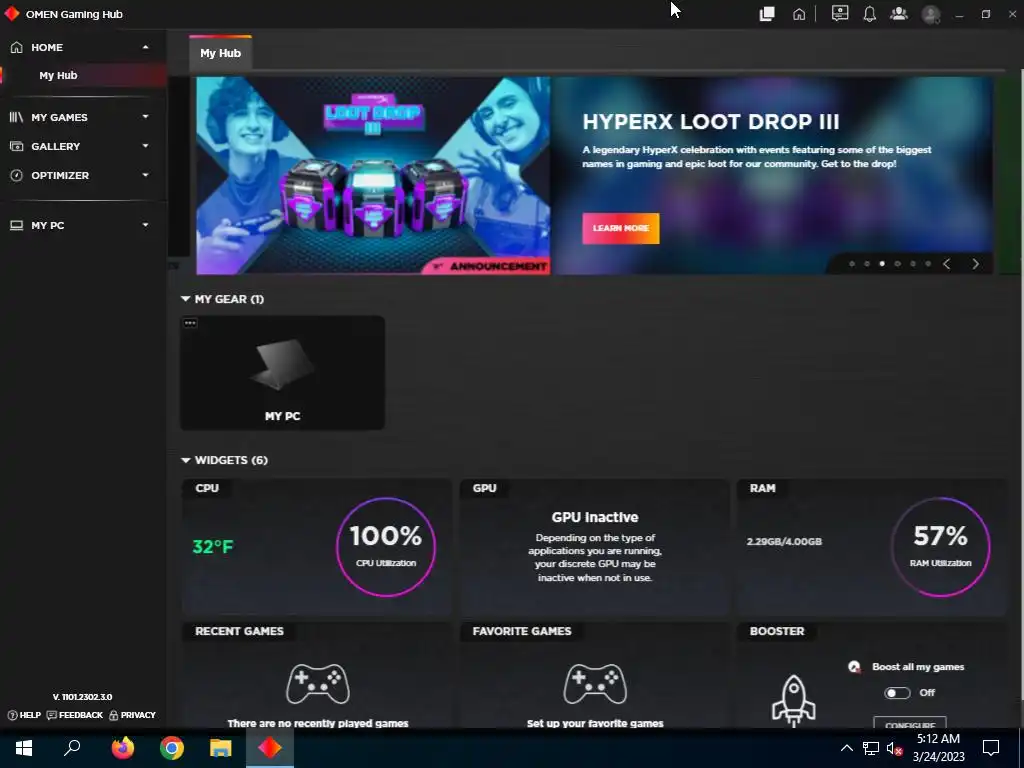Click the version number V. 1101.2302.3.0
1024x768 pixels.
point(82,697)
